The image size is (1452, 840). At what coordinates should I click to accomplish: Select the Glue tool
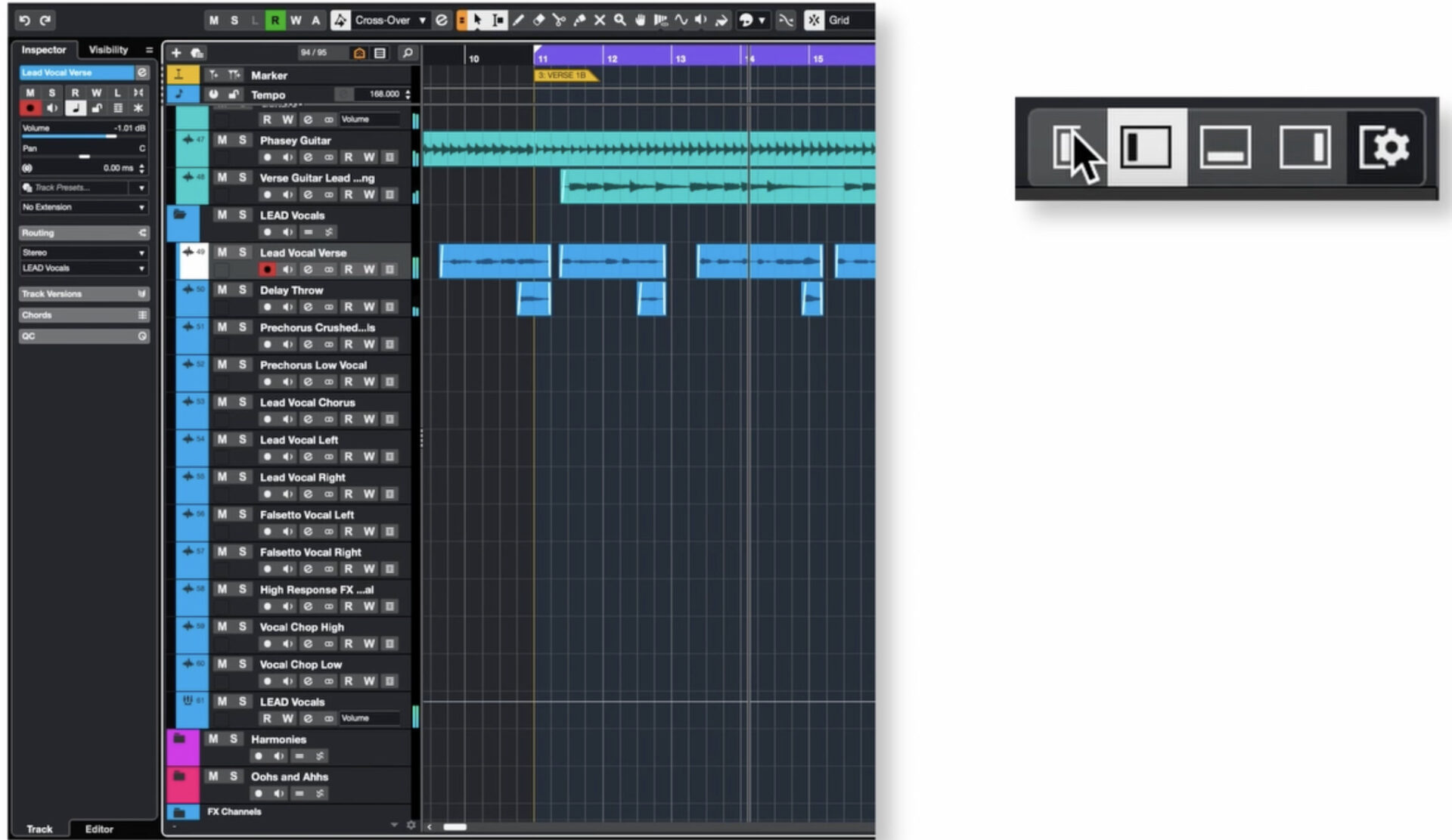click(579, 20)
